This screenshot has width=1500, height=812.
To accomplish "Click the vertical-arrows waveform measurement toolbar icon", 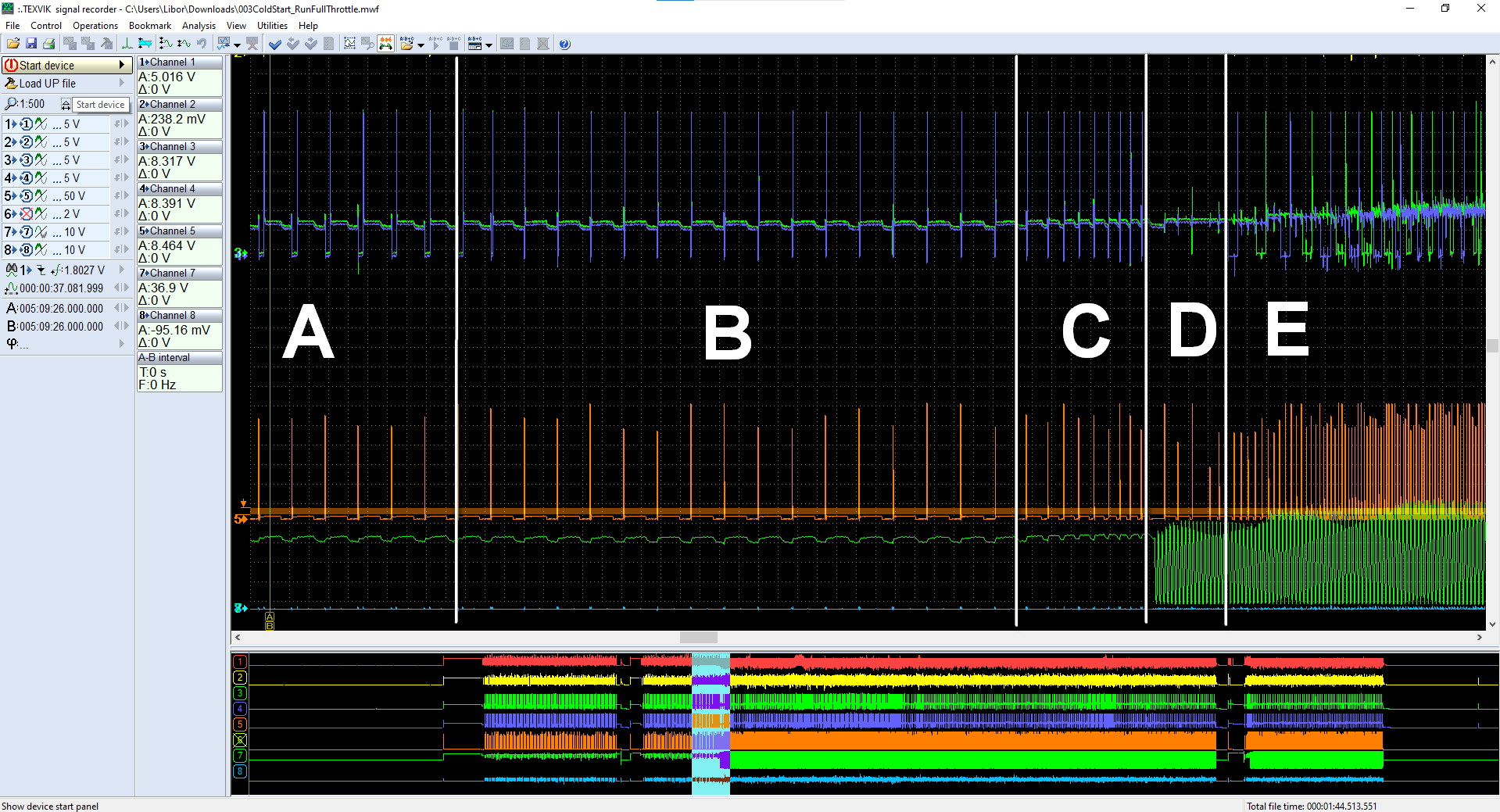I will click(x=166, y=44).
